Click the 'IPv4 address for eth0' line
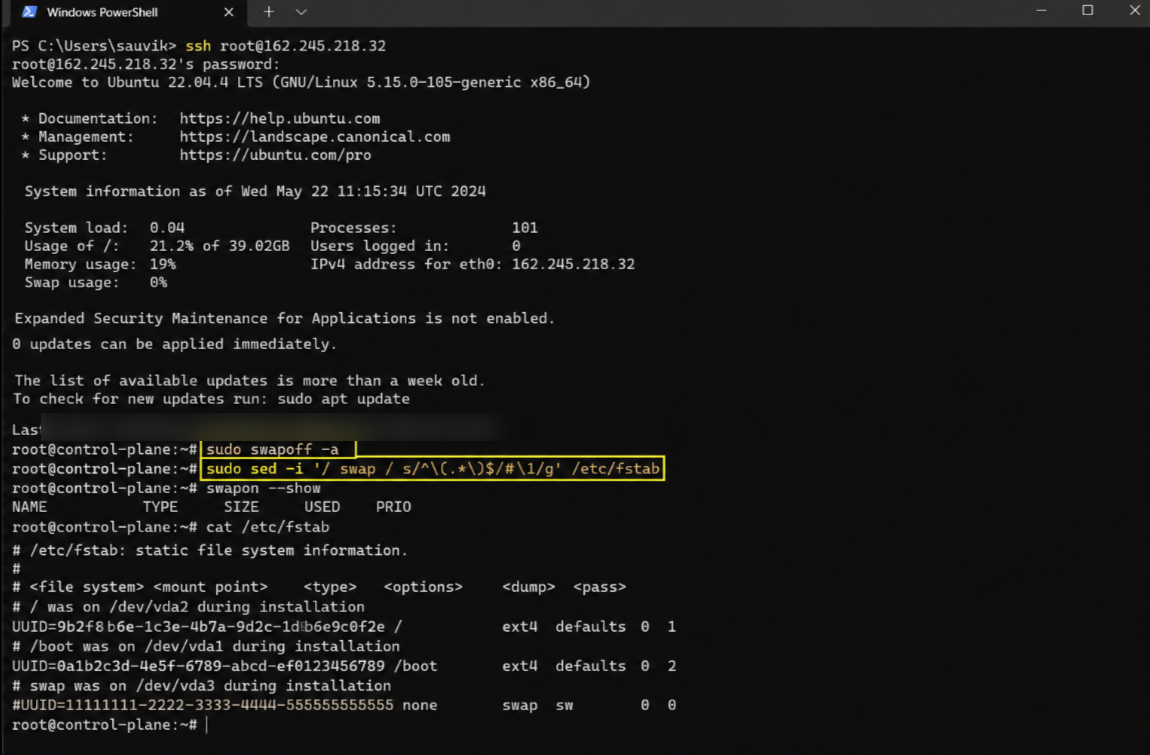This screenshot has width=1150, height=755. point(472,264)
